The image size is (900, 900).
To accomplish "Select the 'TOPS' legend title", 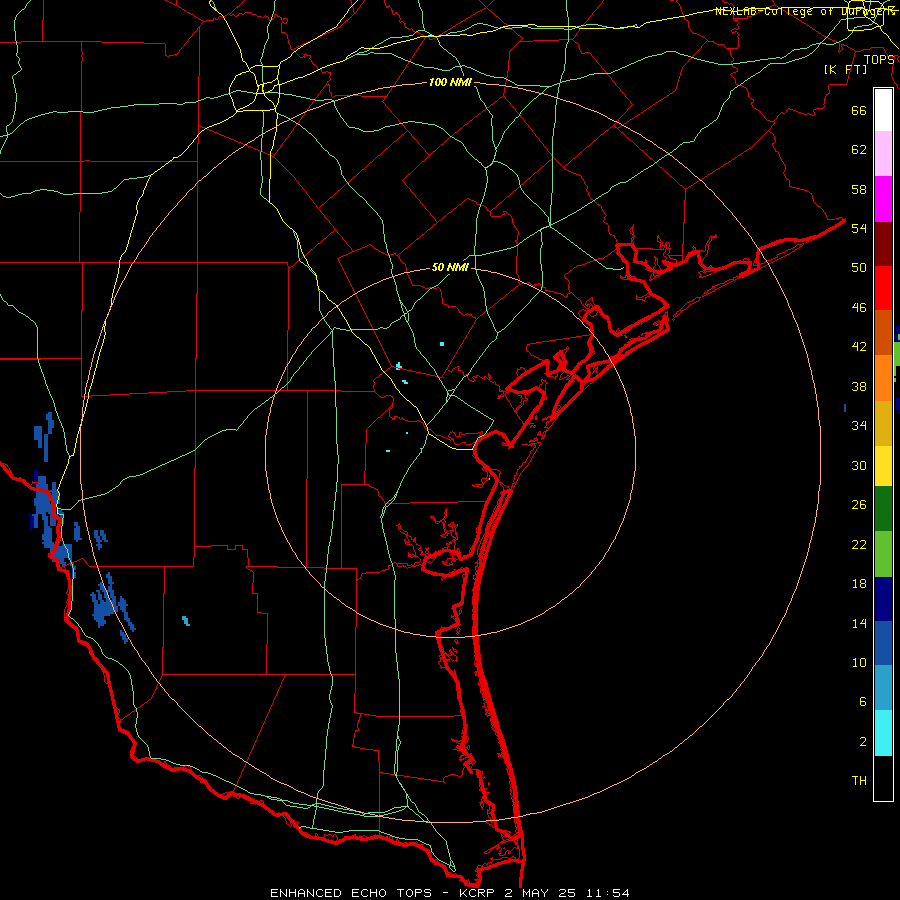I will [x=879, y=60].
